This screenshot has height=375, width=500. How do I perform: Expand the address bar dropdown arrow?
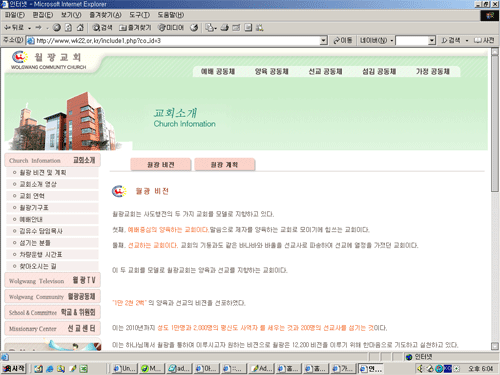coord(323,41)
